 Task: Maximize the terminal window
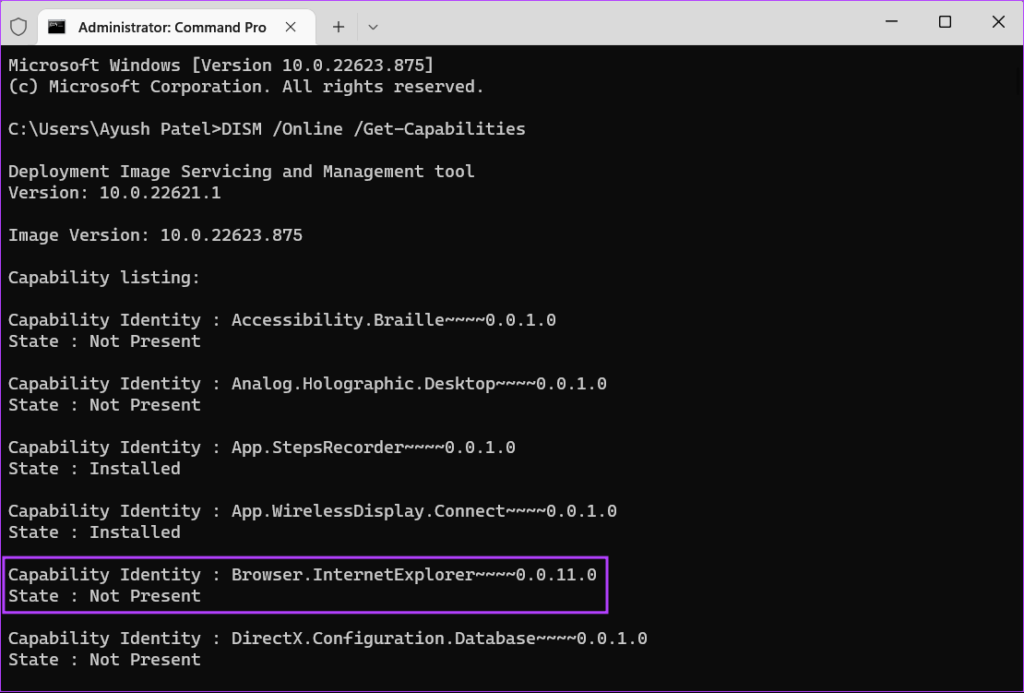(945, 22)
